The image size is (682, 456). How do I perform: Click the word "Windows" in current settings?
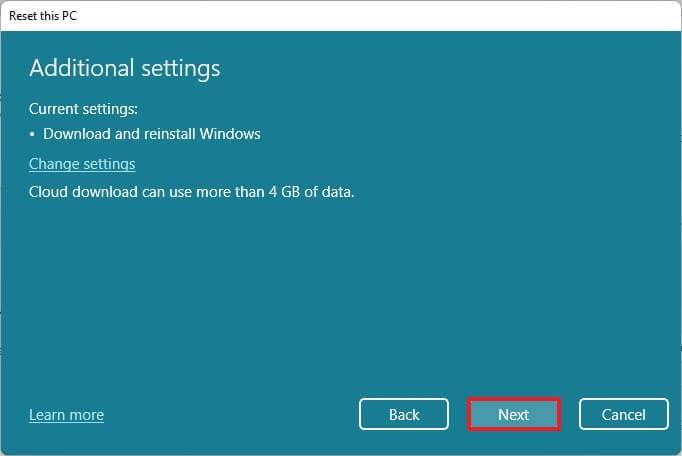pyautogui.click(x=230, y=134)
